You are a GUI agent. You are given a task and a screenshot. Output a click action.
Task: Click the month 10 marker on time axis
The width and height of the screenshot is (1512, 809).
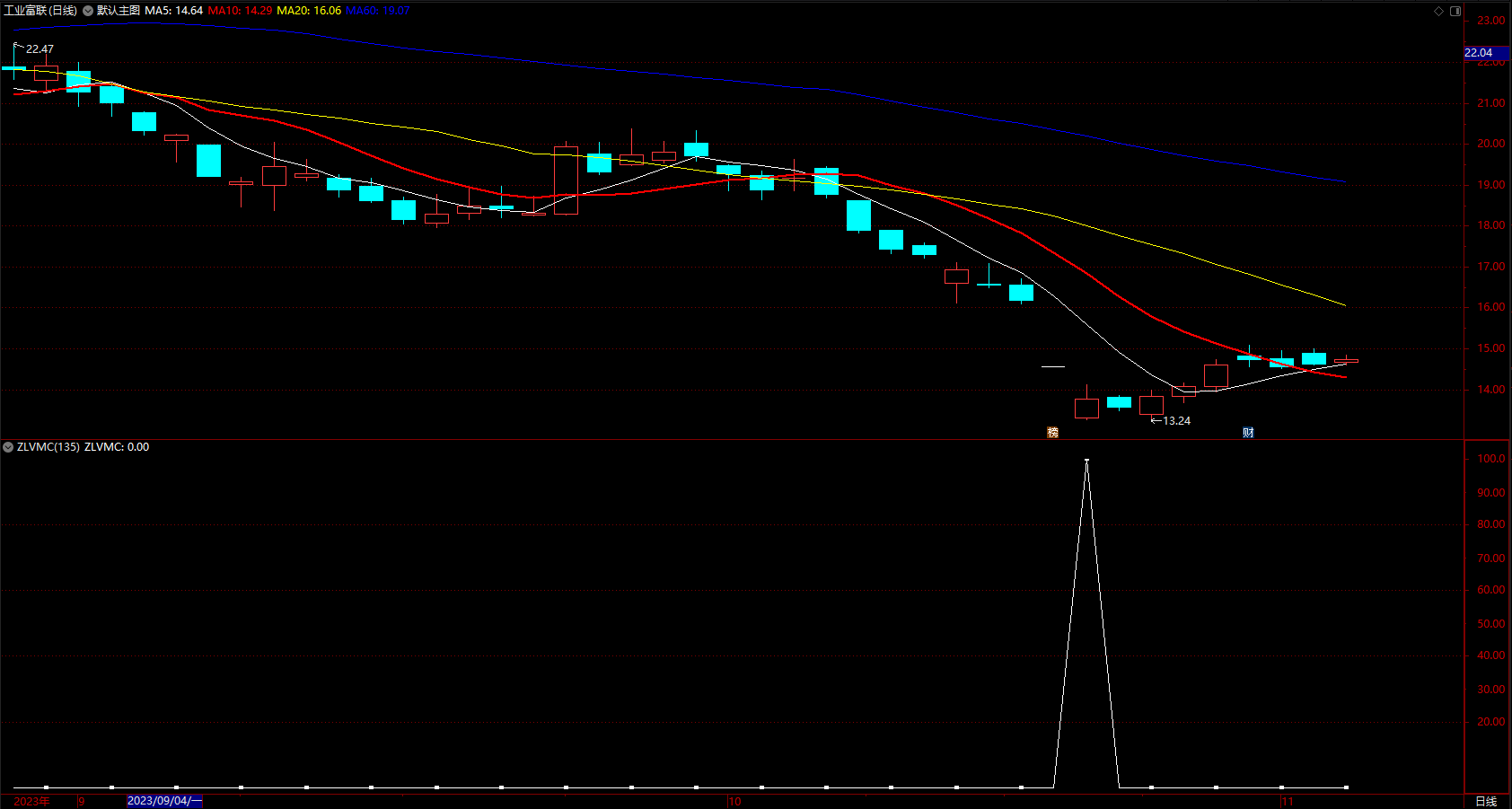(x=735, y=802)
